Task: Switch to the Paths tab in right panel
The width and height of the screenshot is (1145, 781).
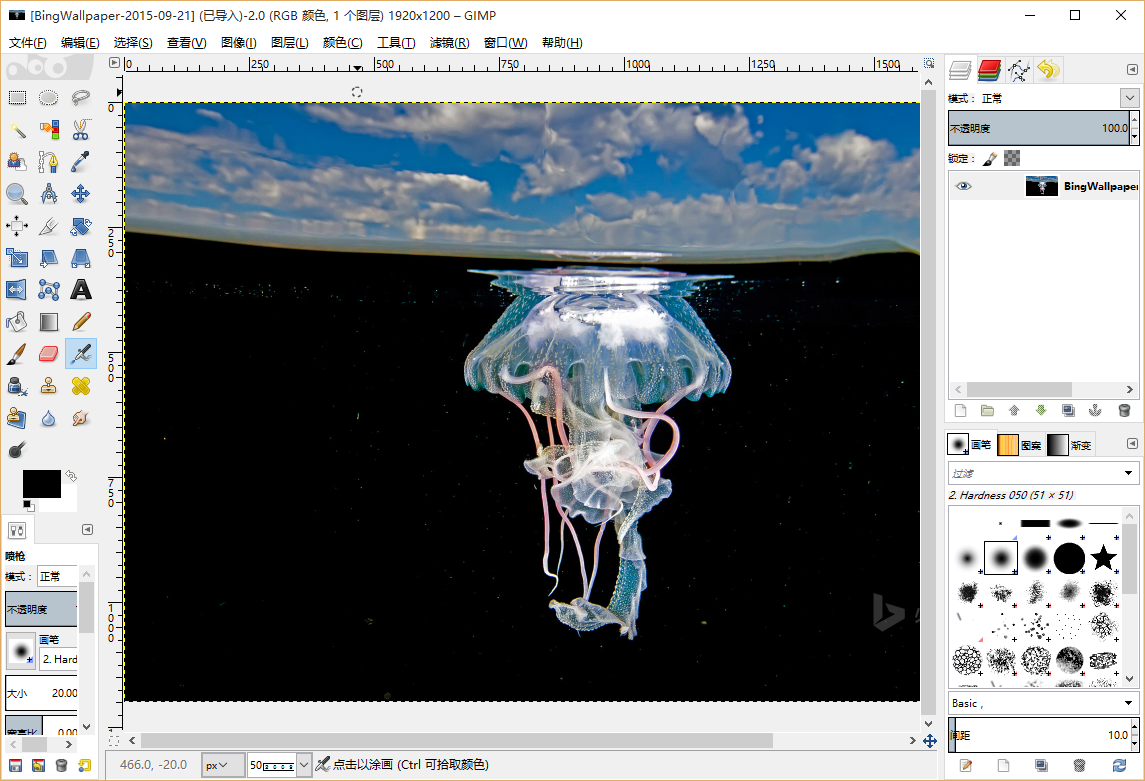Action: point(1019,70)
